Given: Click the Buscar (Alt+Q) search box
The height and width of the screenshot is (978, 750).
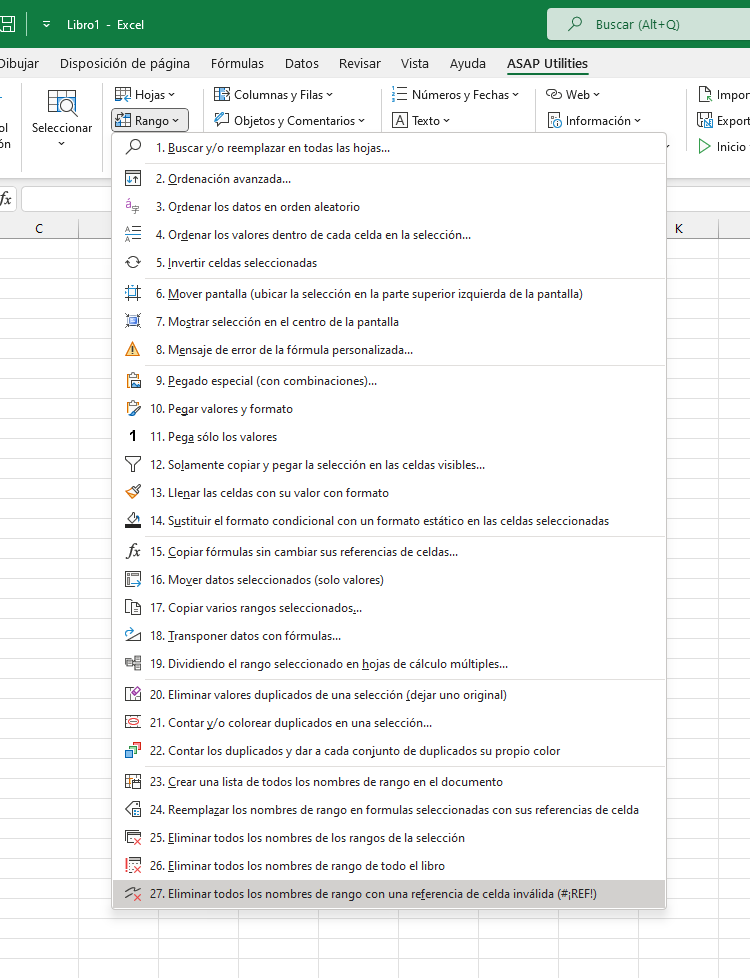Looking at the screenshot, I should point(649,24).
